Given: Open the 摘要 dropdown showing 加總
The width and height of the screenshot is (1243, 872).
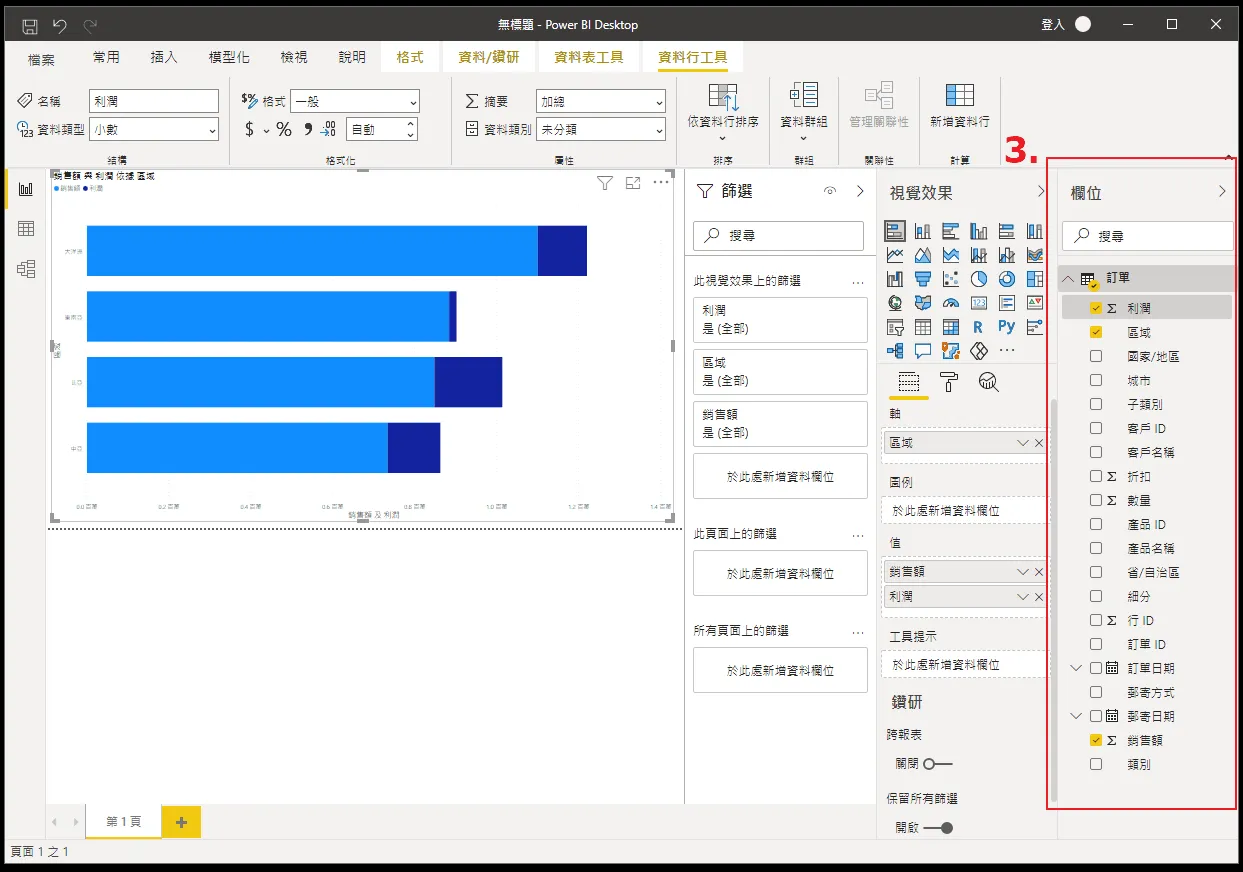Looking at the screenshot, I should [x=601, y=101].
